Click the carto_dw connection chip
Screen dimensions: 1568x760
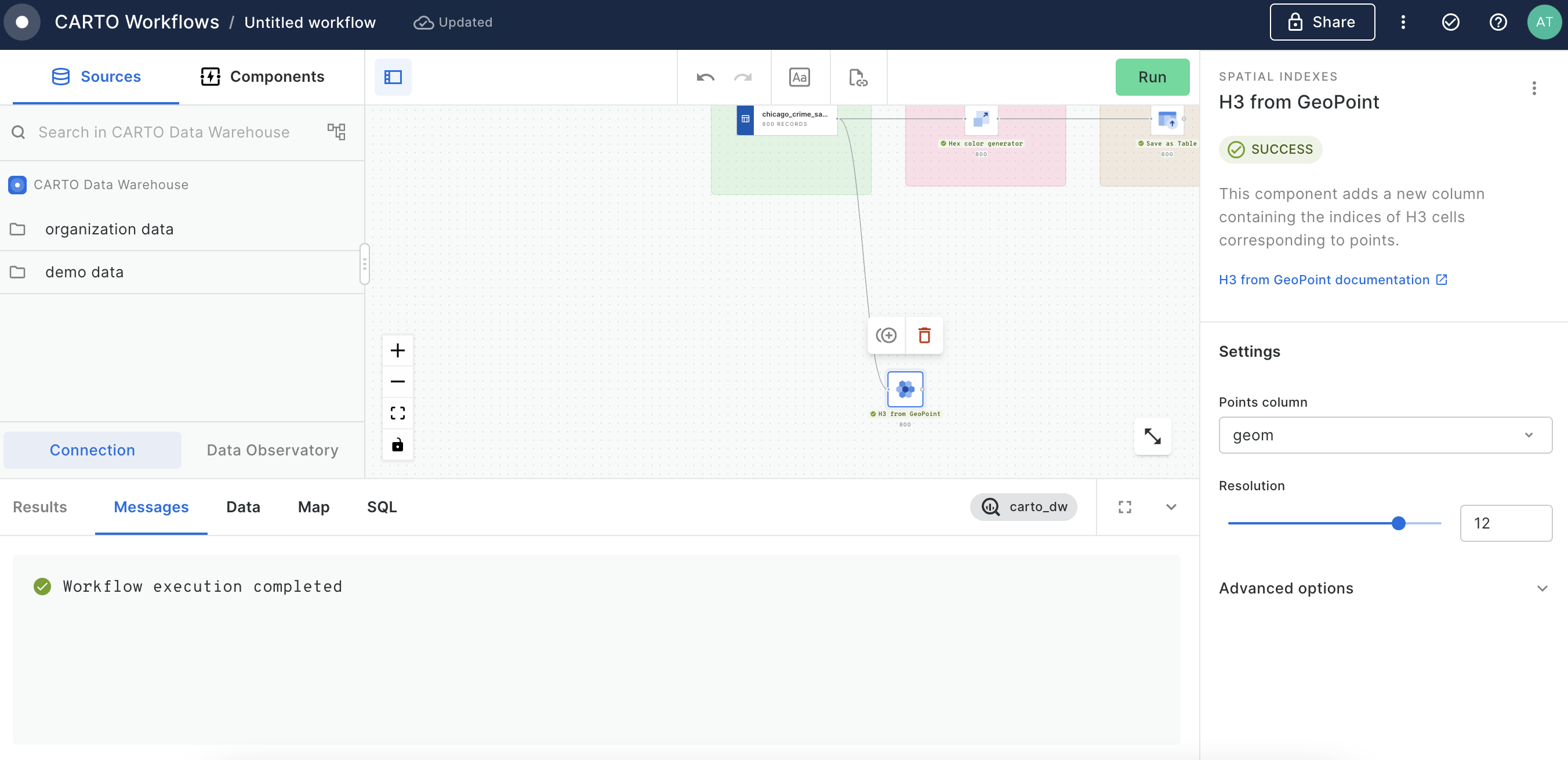tap(1023, 506)
